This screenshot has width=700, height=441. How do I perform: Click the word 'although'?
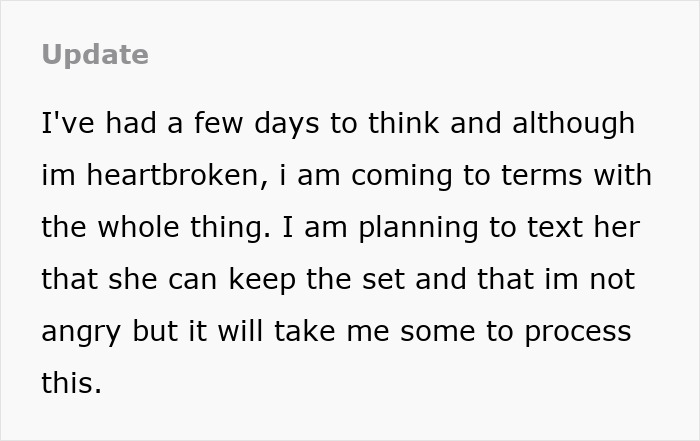point(574,123)
